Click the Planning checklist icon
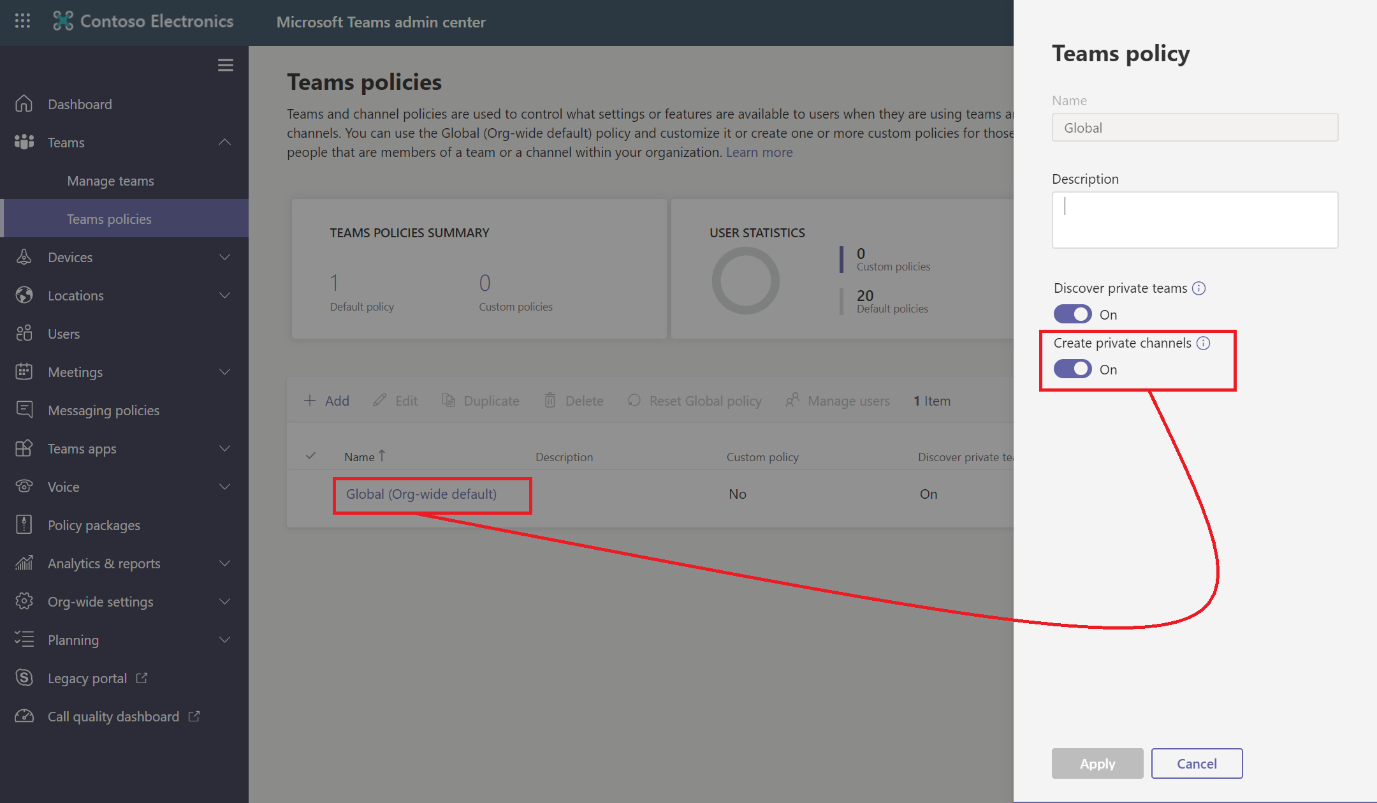Image resolution: width=1377 pixels, height=803 pixels. 24,640
